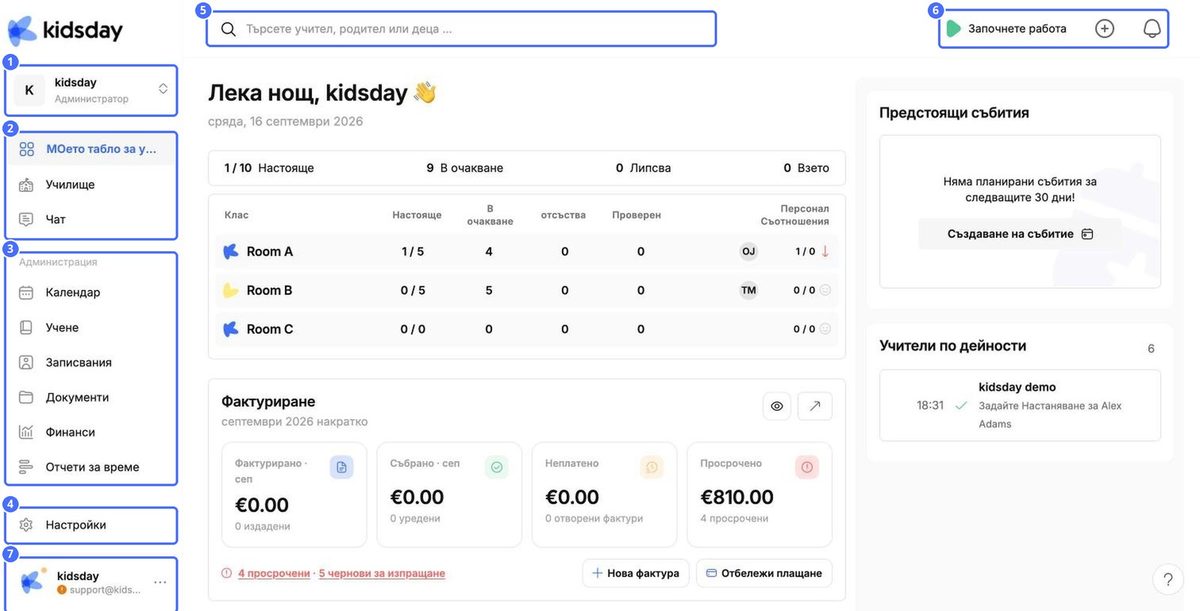
Task: Click the Клас column header
Action: tap(237, 215)
